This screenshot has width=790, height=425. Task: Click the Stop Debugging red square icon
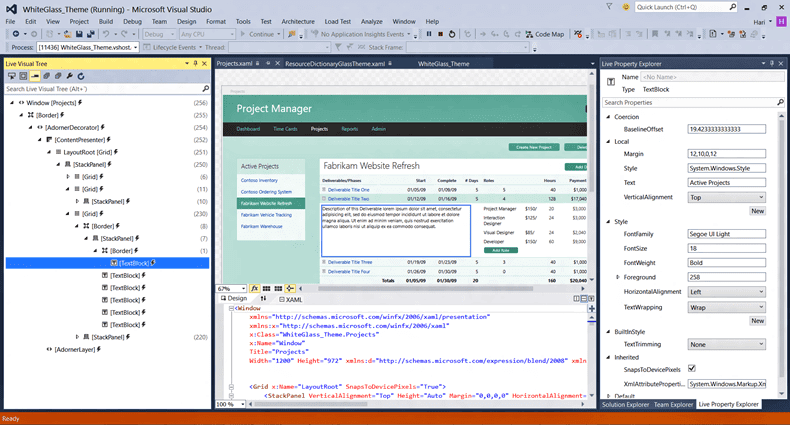[x=440, y=34]
